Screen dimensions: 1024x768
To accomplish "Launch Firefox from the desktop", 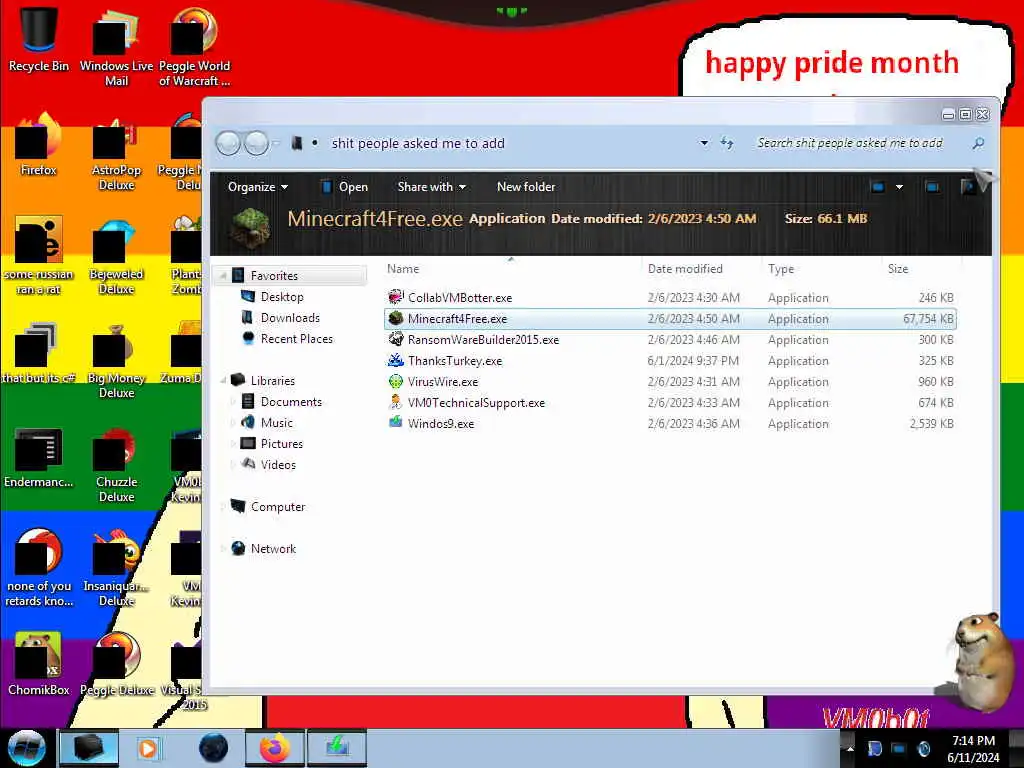I will coord(39,144).
